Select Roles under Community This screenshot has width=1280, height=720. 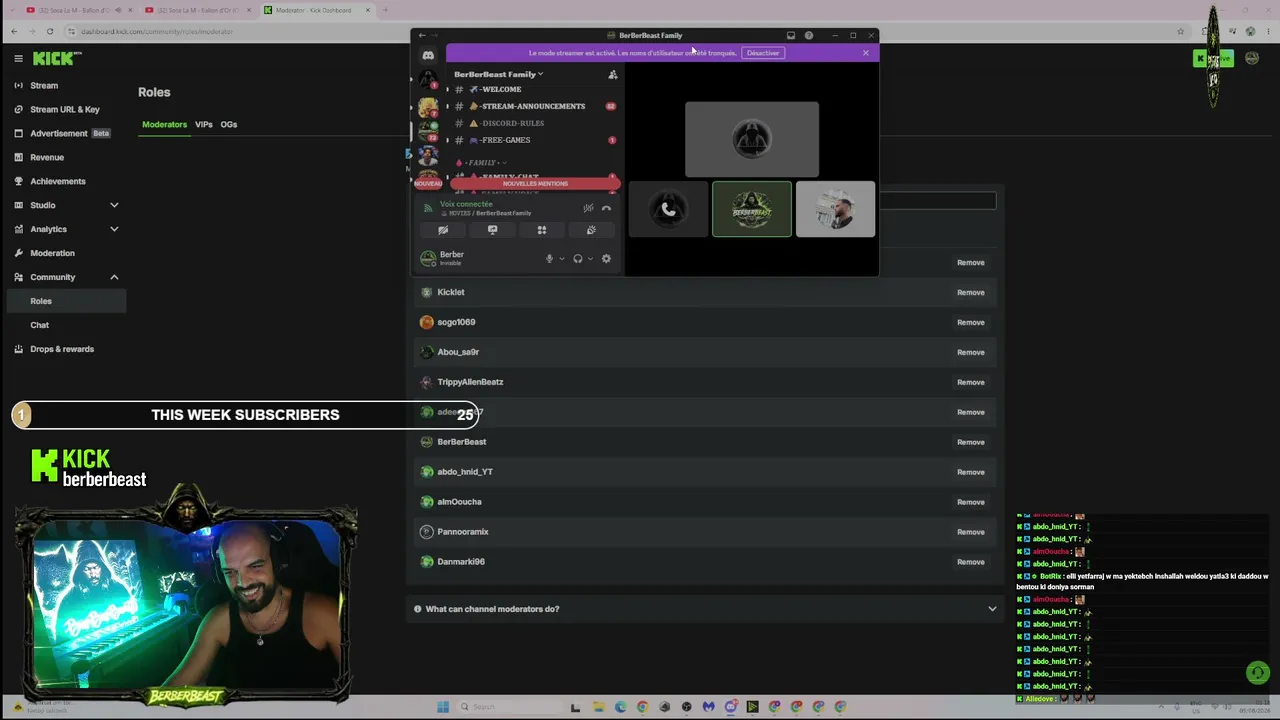(x=64, y=301)
